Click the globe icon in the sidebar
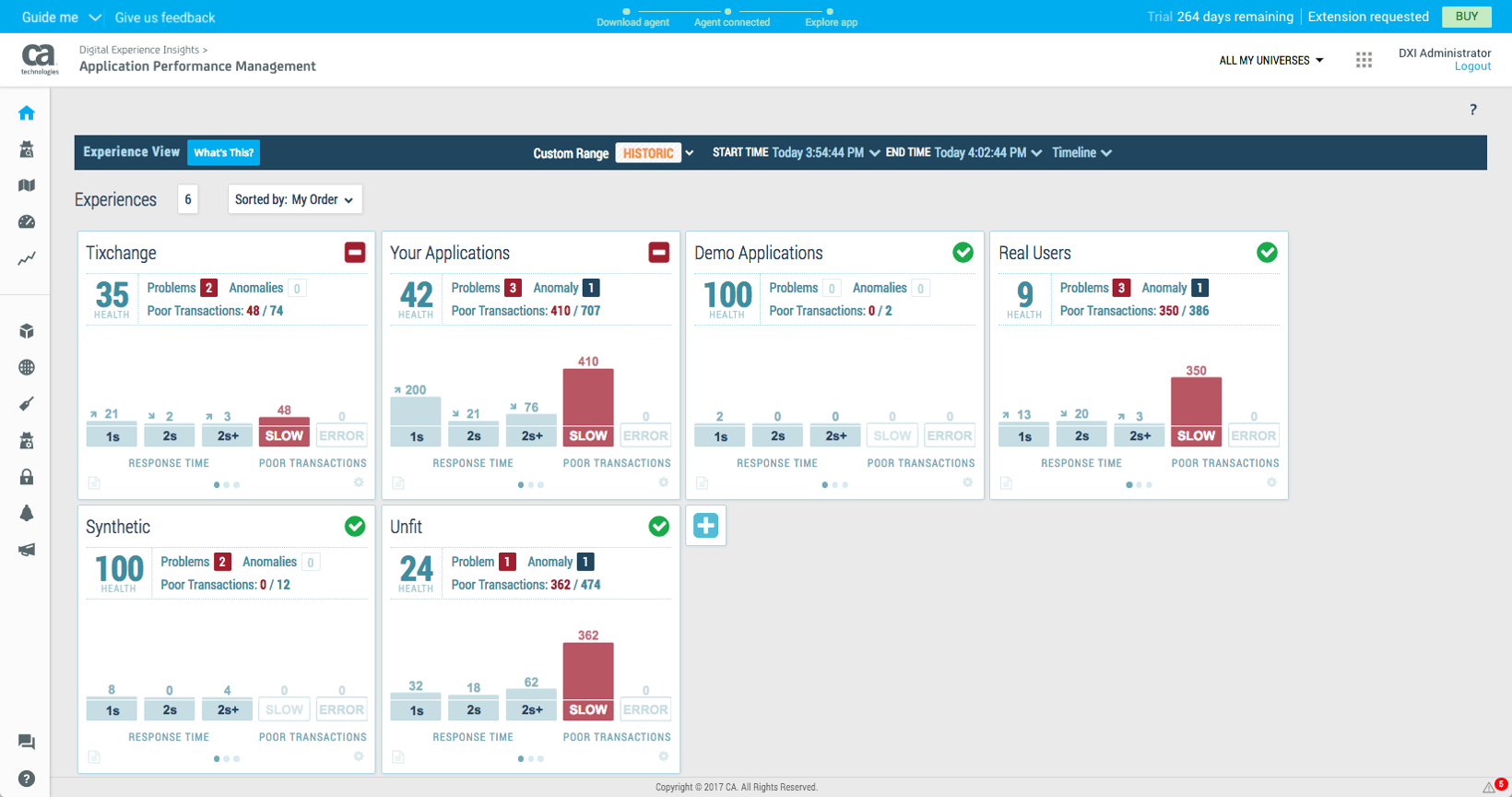 [27, 367]
